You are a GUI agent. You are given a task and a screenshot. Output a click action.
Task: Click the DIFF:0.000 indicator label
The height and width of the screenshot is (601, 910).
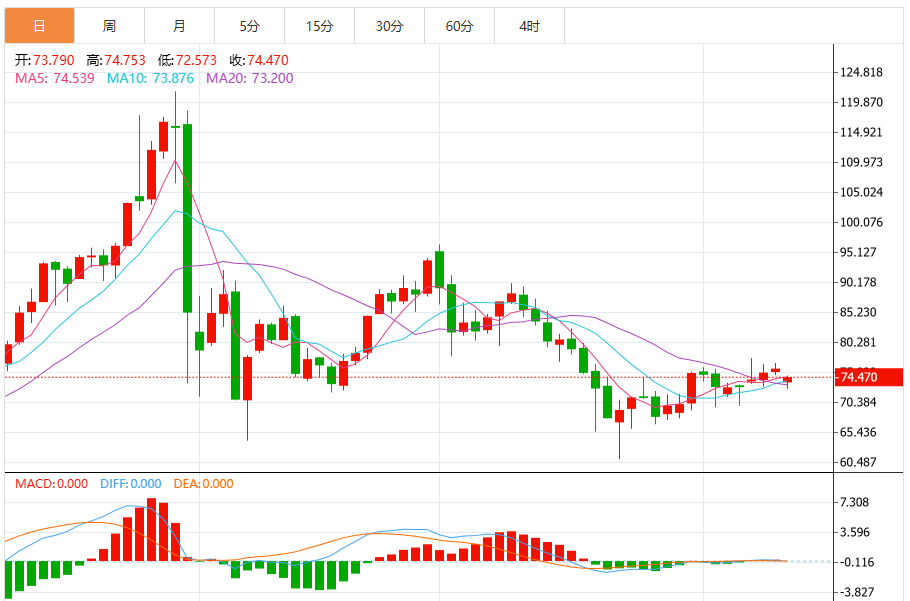pyautogui.click(x=131, y=484)
